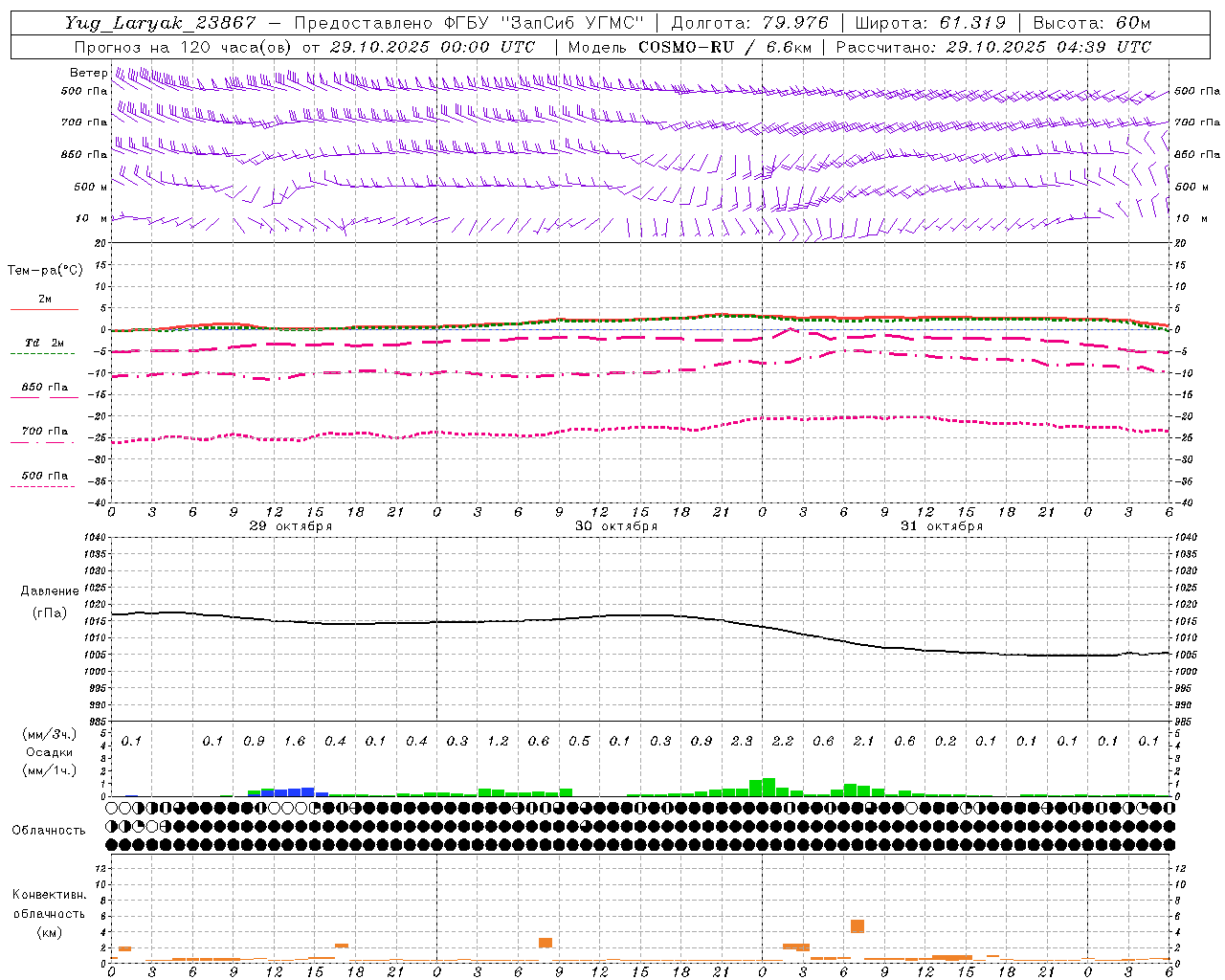Click the Давление pressure panel label
The width and height of the screenshot is (1225, 980).
(x=50, y=591)
